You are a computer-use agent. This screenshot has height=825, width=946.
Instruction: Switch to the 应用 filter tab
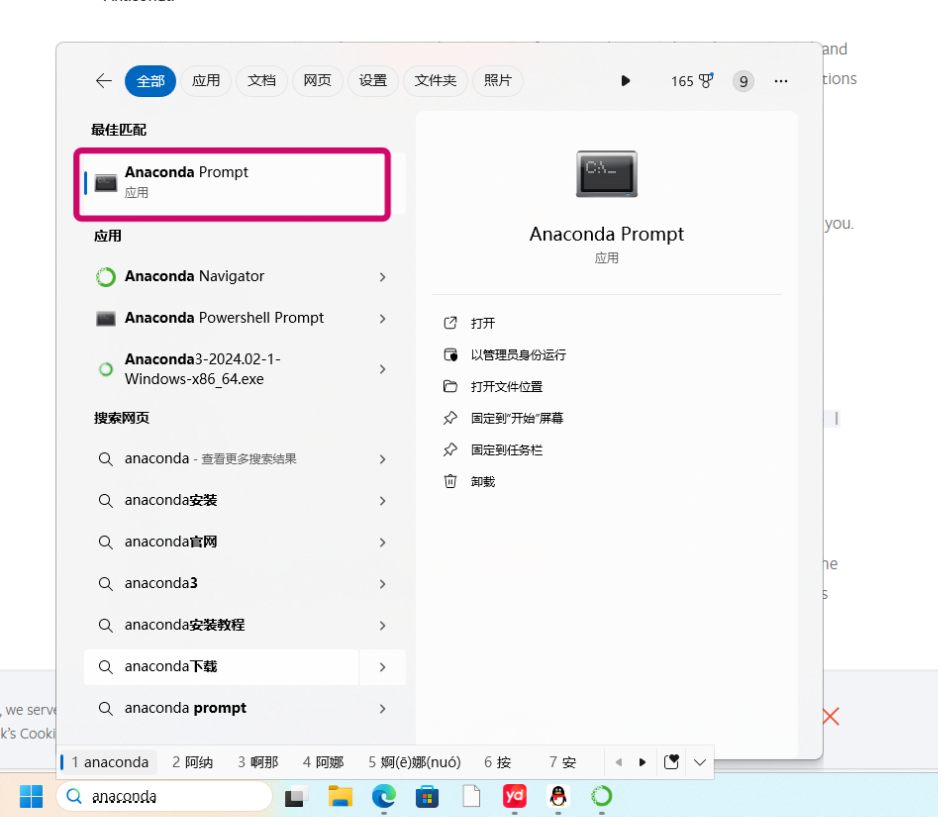coord(206,81)
